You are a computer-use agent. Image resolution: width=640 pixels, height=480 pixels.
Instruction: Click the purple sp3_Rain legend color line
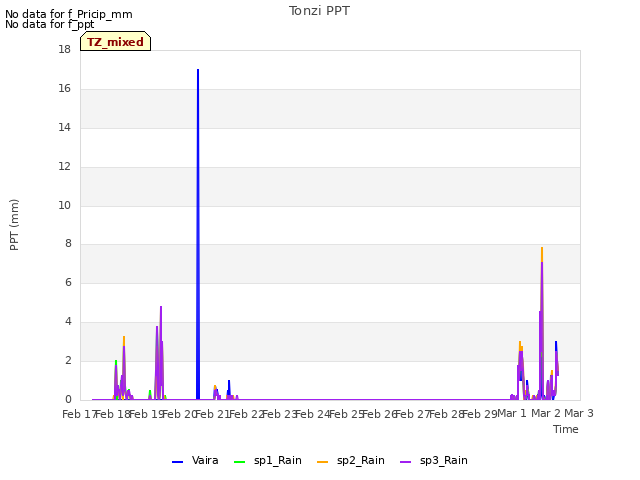[406, 462]
